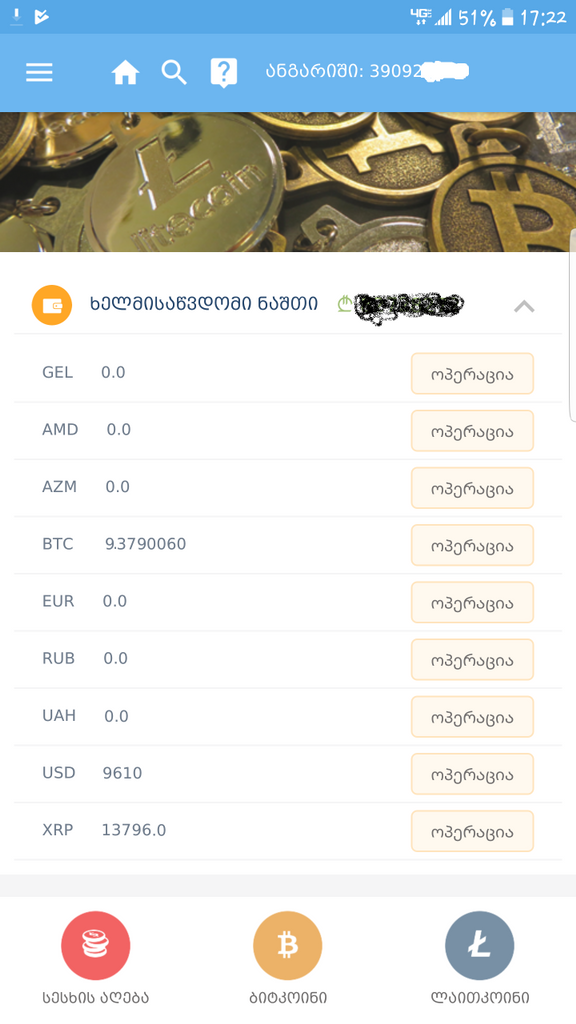Open the search function

click(174, 72)
